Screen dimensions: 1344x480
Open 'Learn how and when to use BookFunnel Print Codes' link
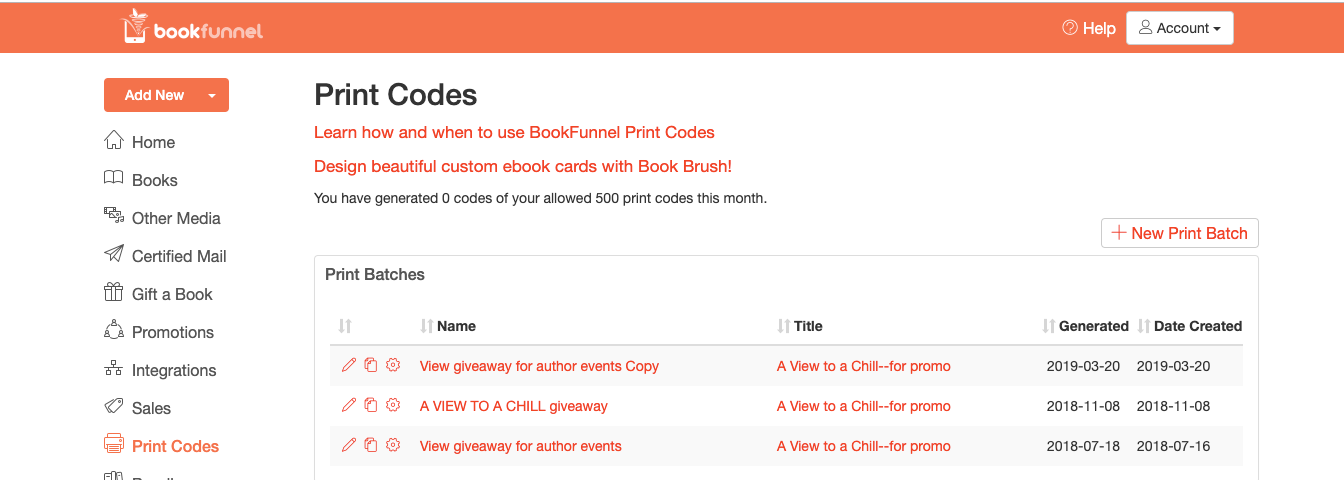pos(514,132)
